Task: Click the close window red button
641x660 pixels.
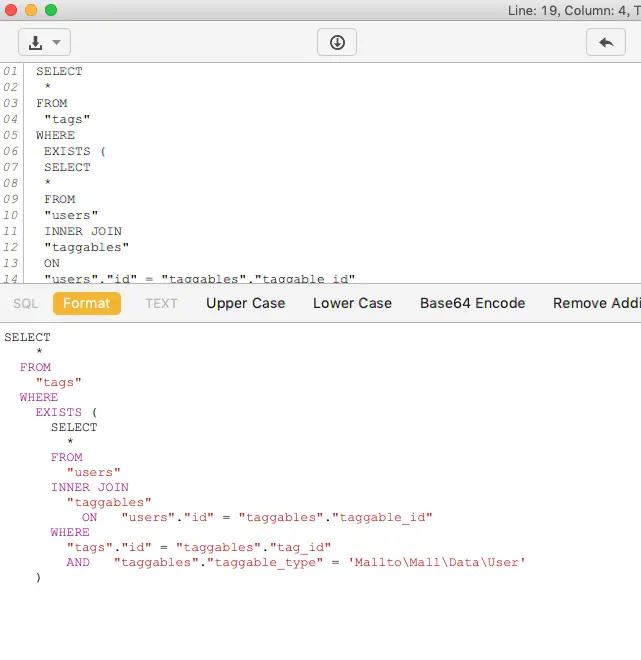Action: (11, 10)
